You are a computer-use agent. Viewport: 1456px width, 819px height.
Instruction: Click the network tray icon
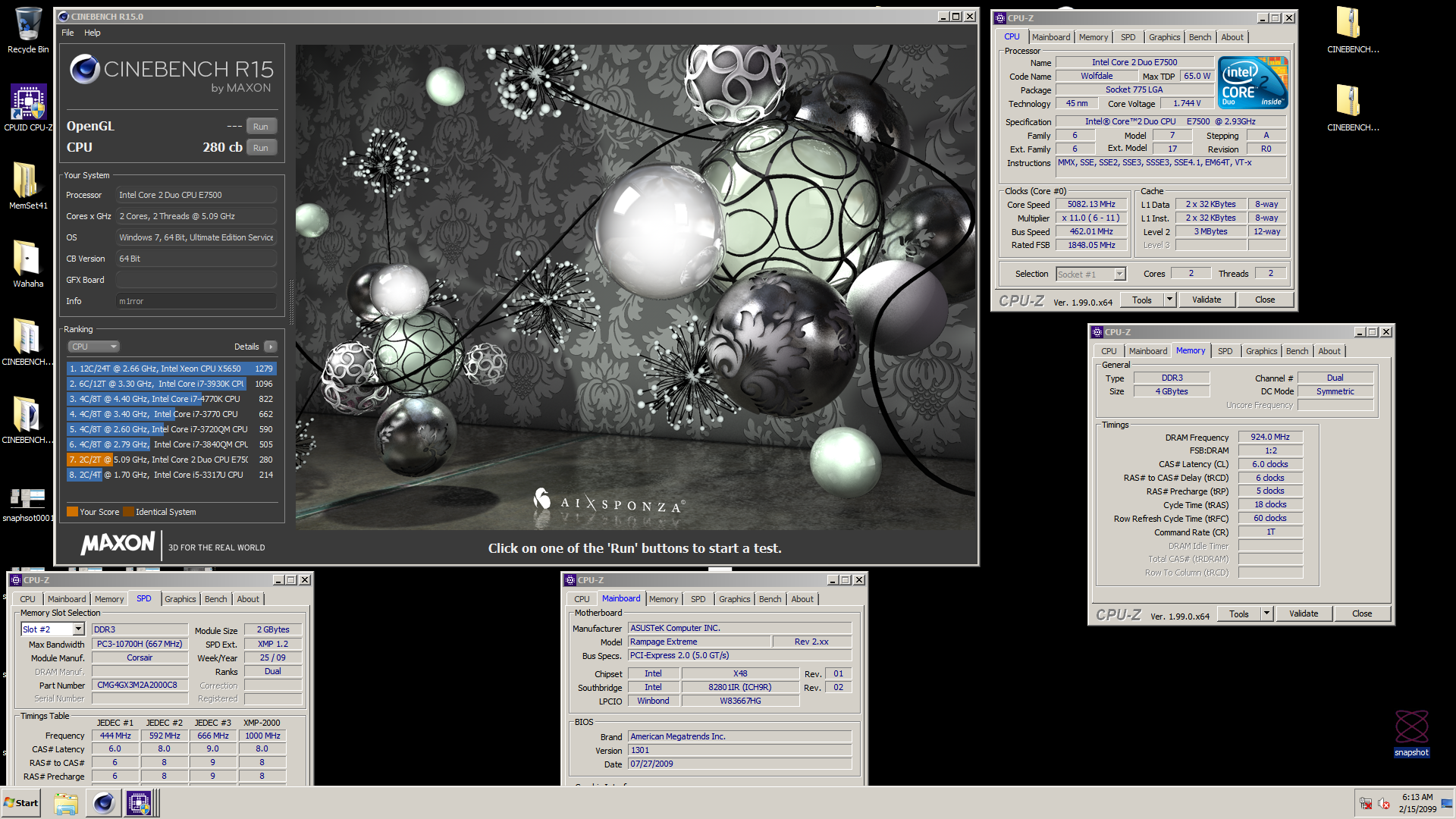pyautogui.click(x=1366, y=804)
